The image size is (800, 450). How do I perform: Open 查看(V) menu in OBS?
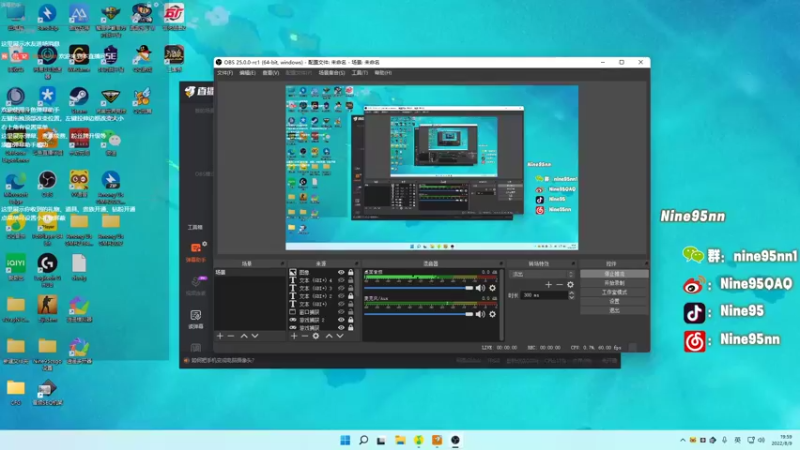point(270,73)
